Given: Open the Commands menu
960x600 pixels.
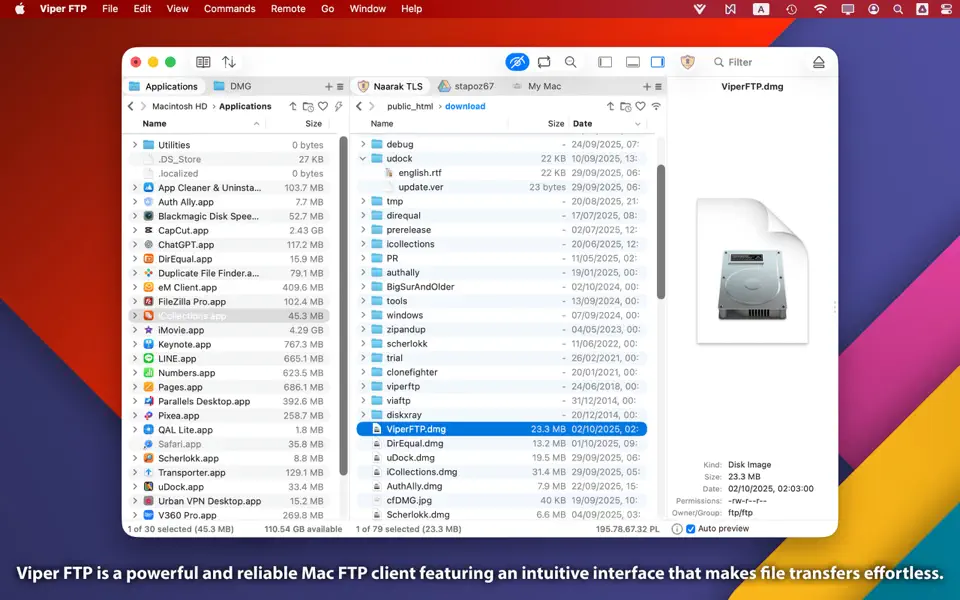Looking at the screenshot, I should [229, 8].
